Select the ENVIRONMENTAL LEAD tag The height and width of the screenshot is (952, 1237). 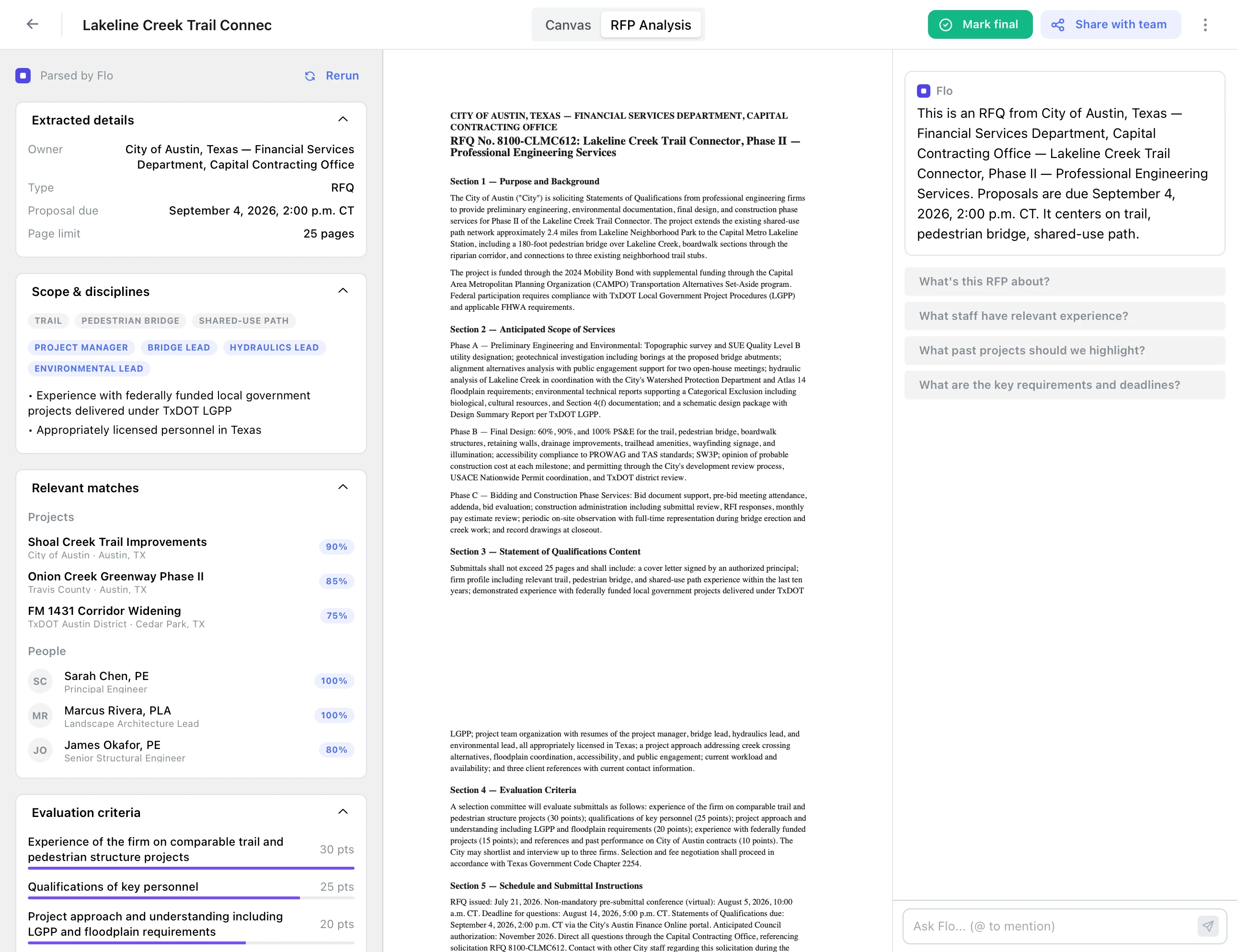89,368
